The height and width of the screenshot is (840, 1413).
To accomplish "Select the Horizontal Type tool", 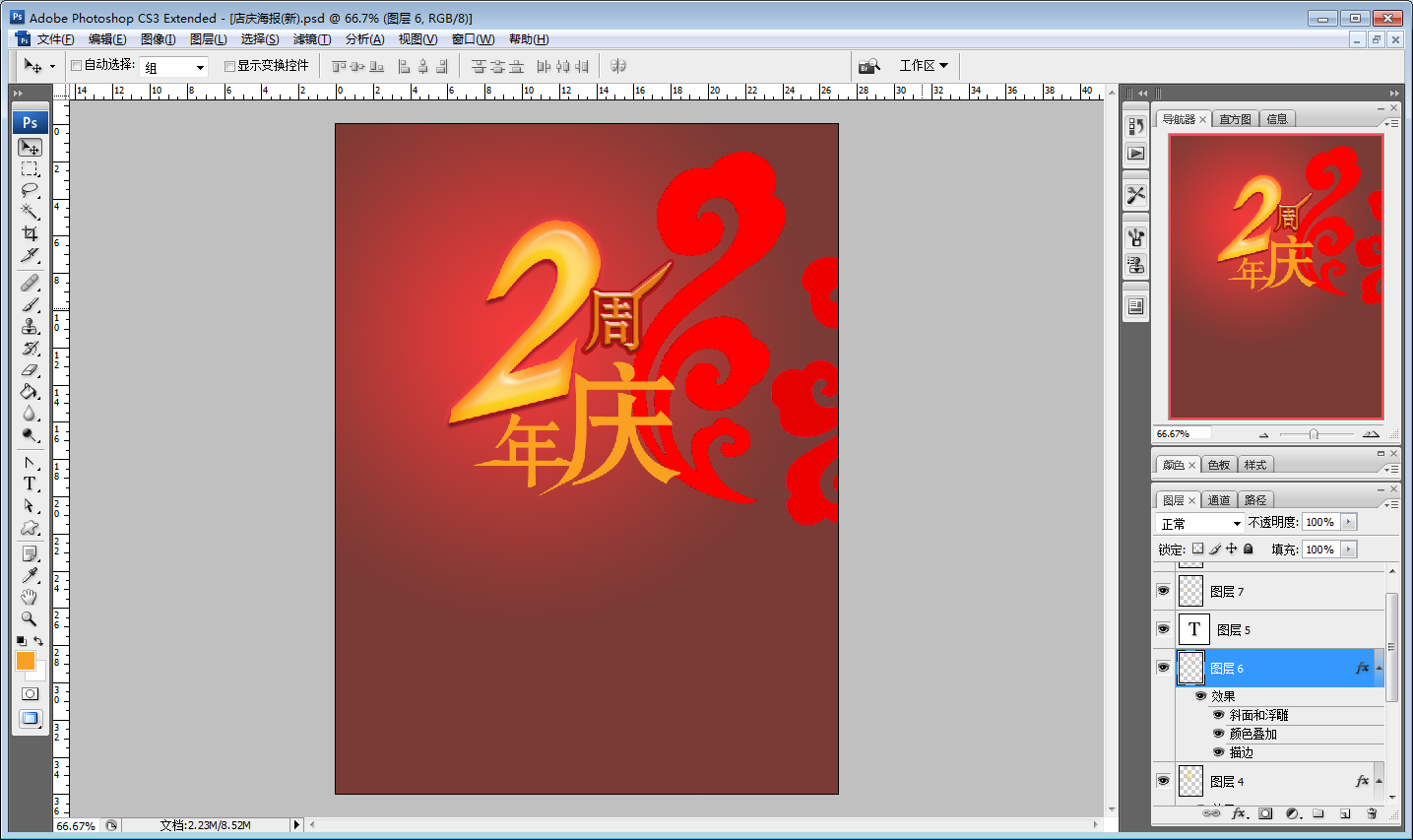I will 30,485.
